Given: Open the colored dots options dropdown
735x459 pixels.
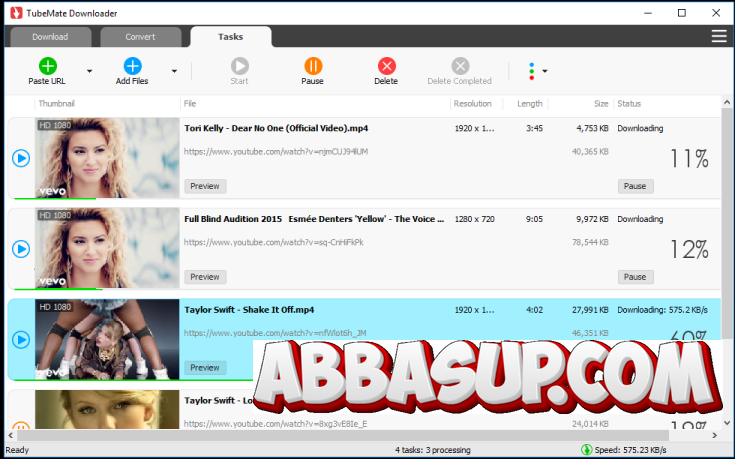Looking at the screenshot, I should 537,71.
